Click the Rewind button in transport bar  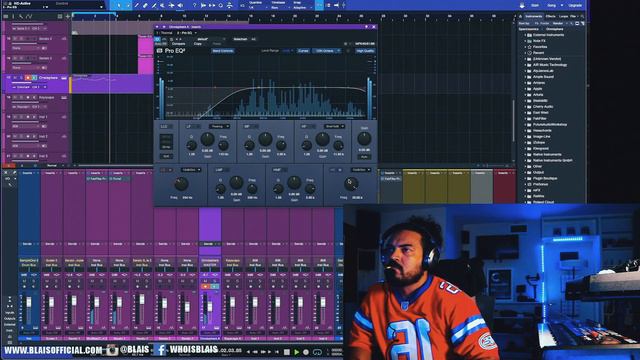[255, 352]
